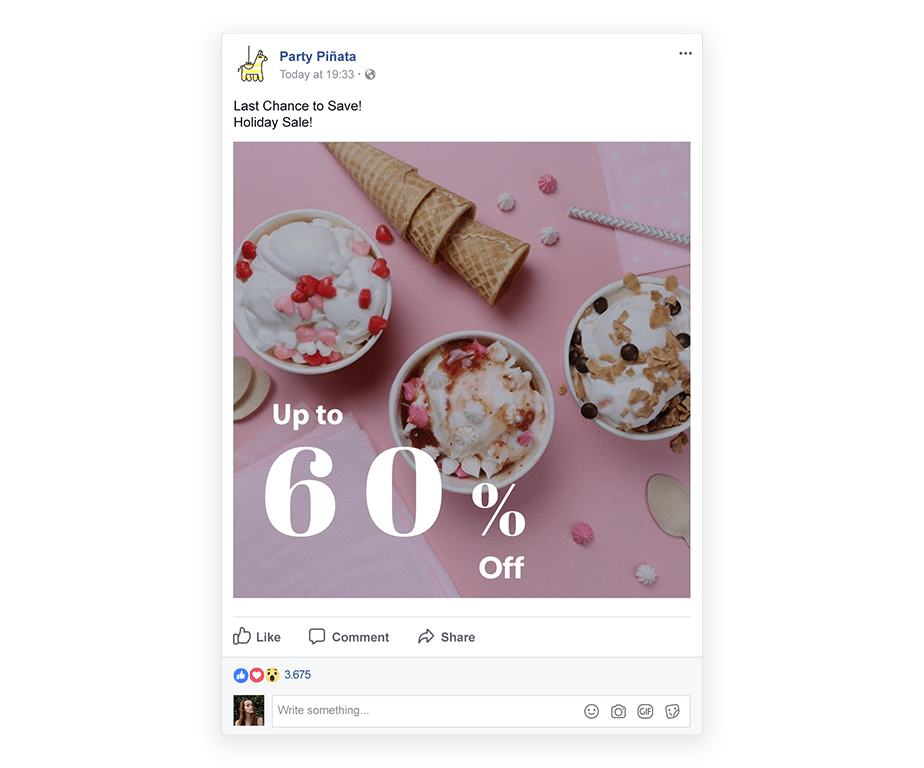
Task: Click the Share arrow icon
Action: coord(425,637)
